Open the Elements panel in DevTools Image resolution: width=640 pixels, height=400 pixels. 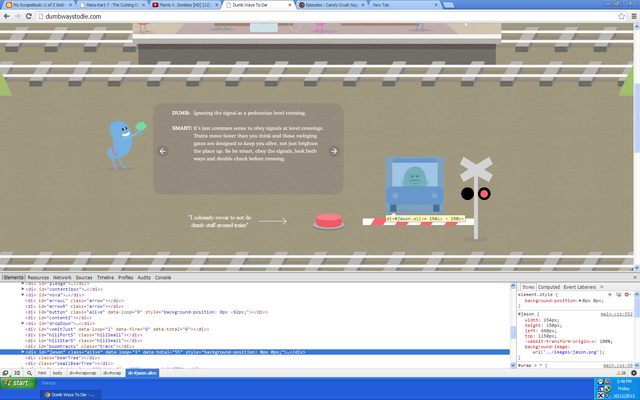(x=13, y=278)
